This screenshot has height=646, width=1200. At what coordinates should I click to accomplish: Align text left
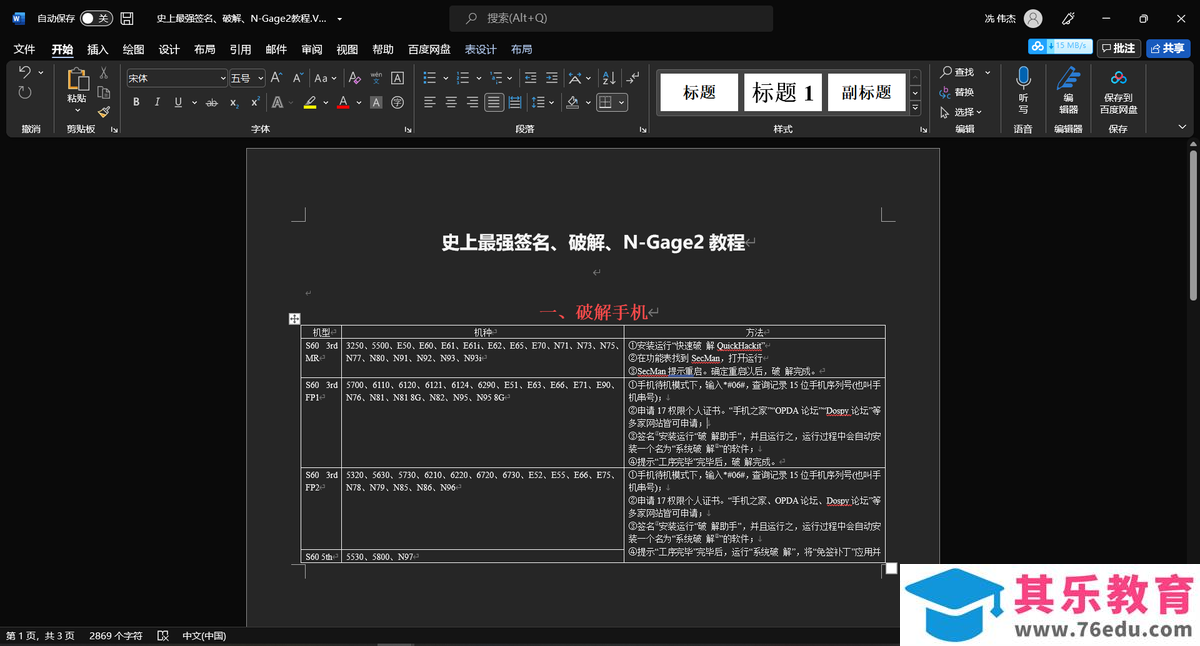[x=429, y=102]
